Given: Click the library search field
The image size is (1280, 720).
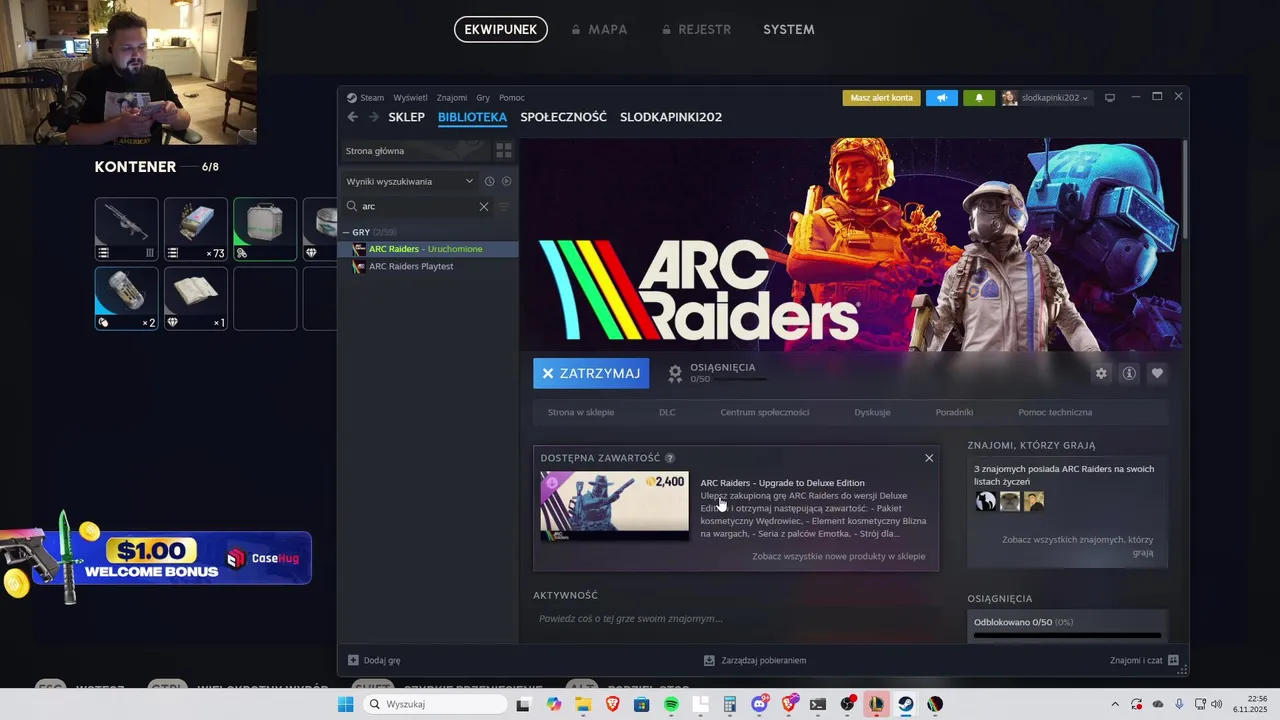Looking at the screenshot, I should click(415, 206).
